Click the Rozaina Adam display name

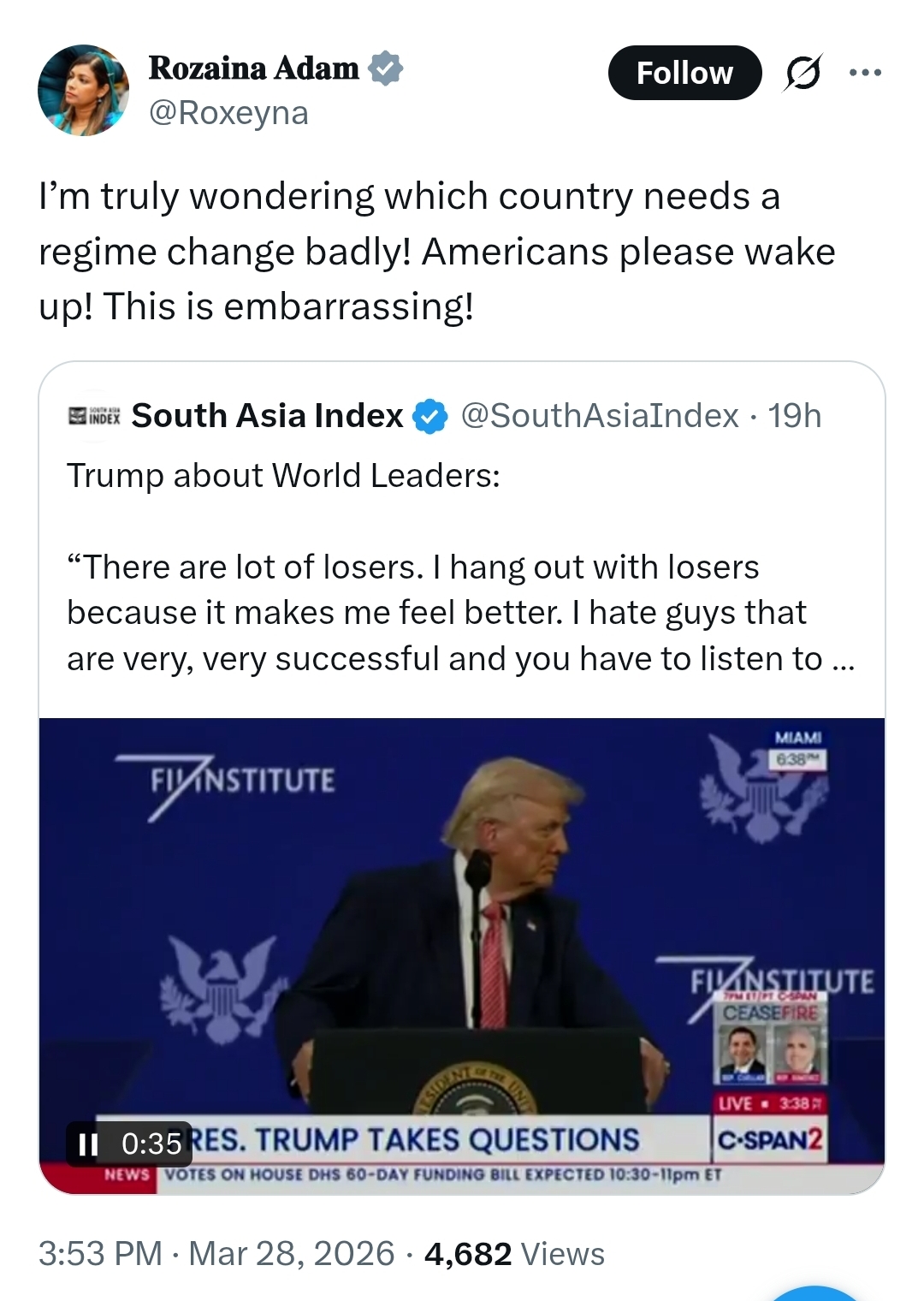click(x=253, y=68)
